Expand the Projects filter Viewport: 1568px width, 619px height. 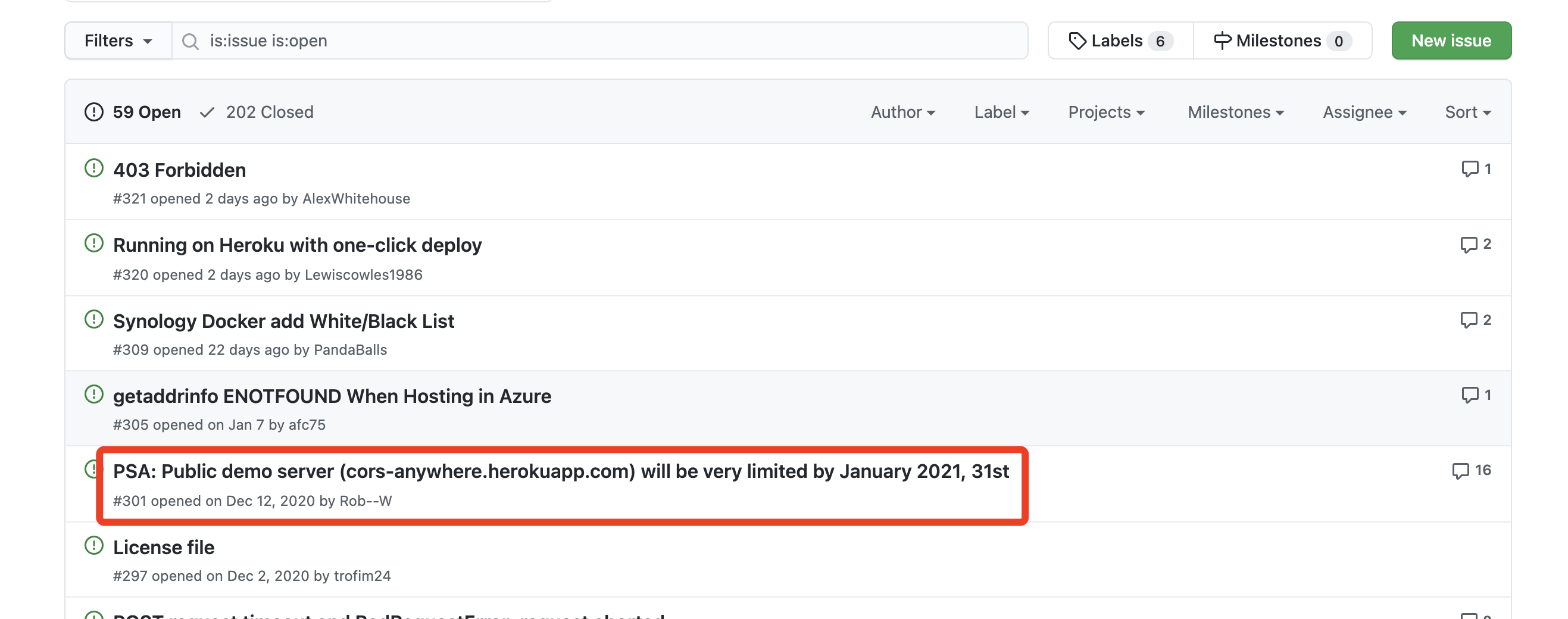(1106, 112)
